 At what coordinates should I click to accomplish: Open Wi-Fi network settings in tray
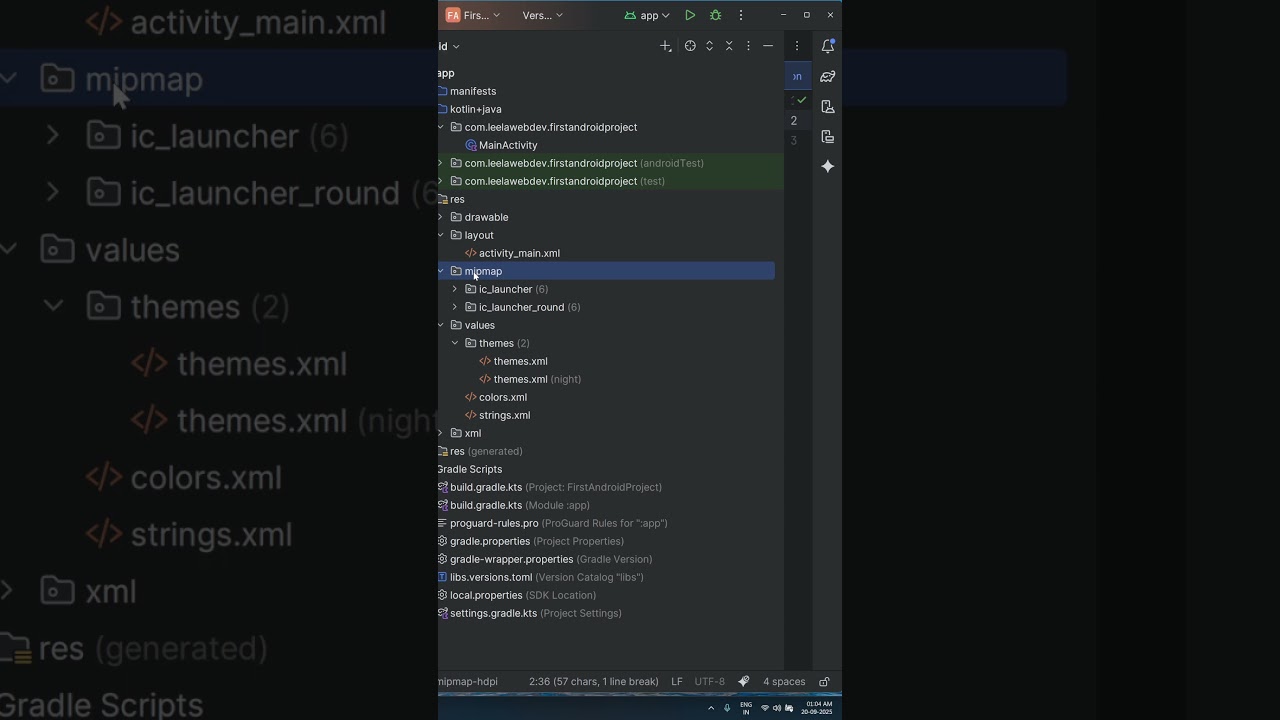[765, 707]
